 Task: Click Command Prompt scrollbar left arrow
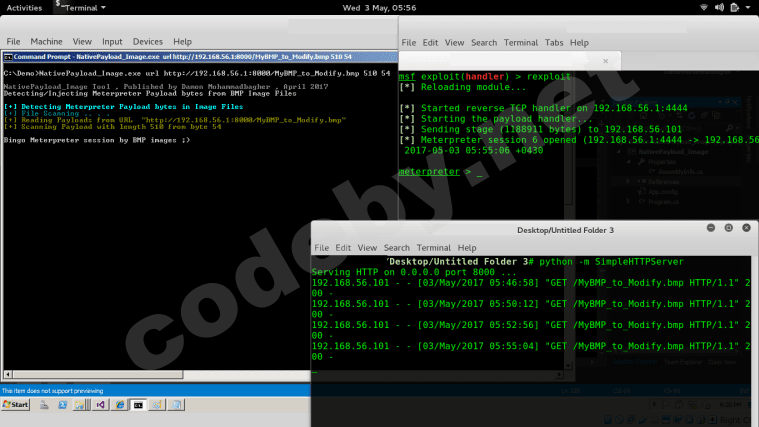[x=8, y=374]
